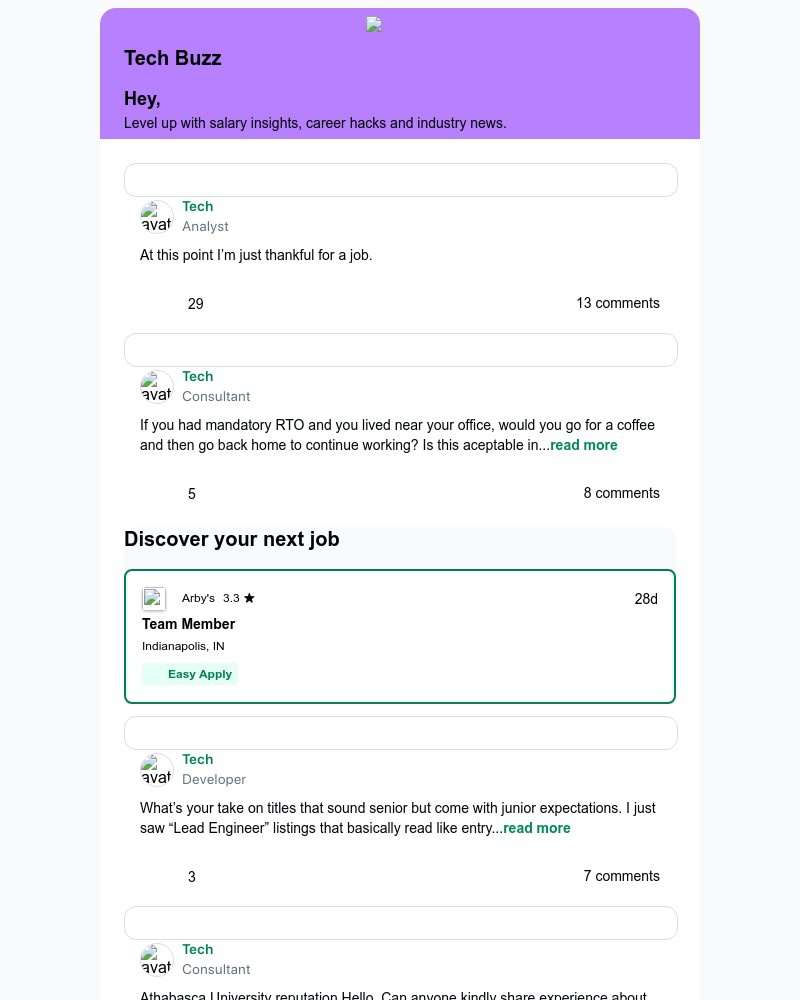Image resolution: width=800 pixels, height=1000 pixels.
Task: Click the 29 likes count
Action: tap(196, 304)
